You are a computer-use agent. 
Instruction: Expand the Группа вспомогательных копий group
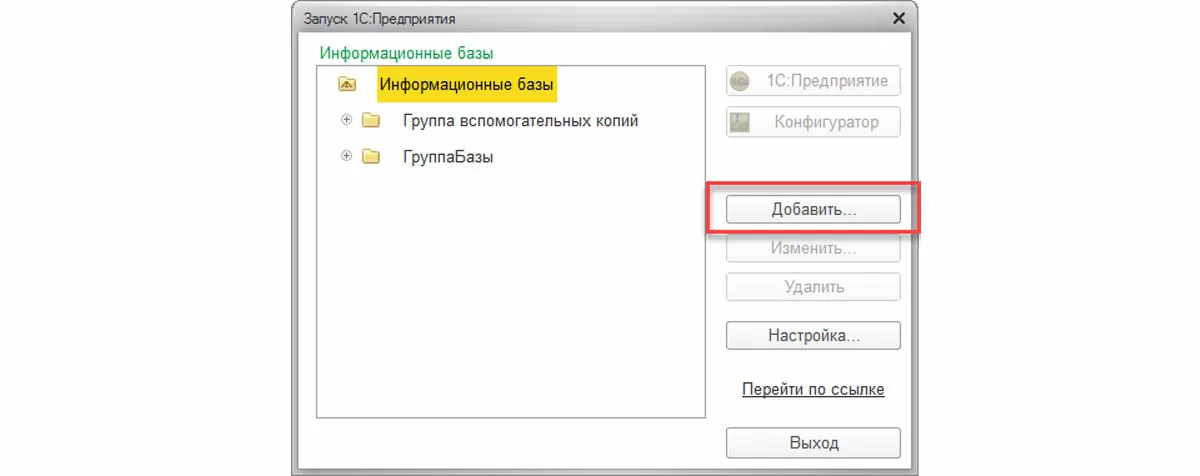coord(347,121)
